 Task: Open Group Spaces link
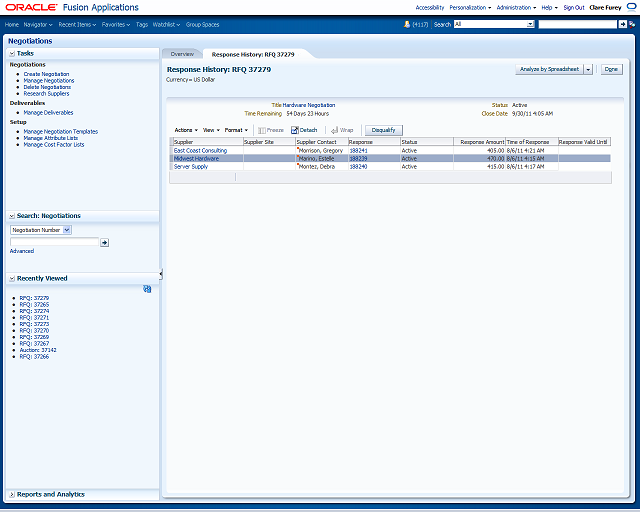tap(202, 24)
